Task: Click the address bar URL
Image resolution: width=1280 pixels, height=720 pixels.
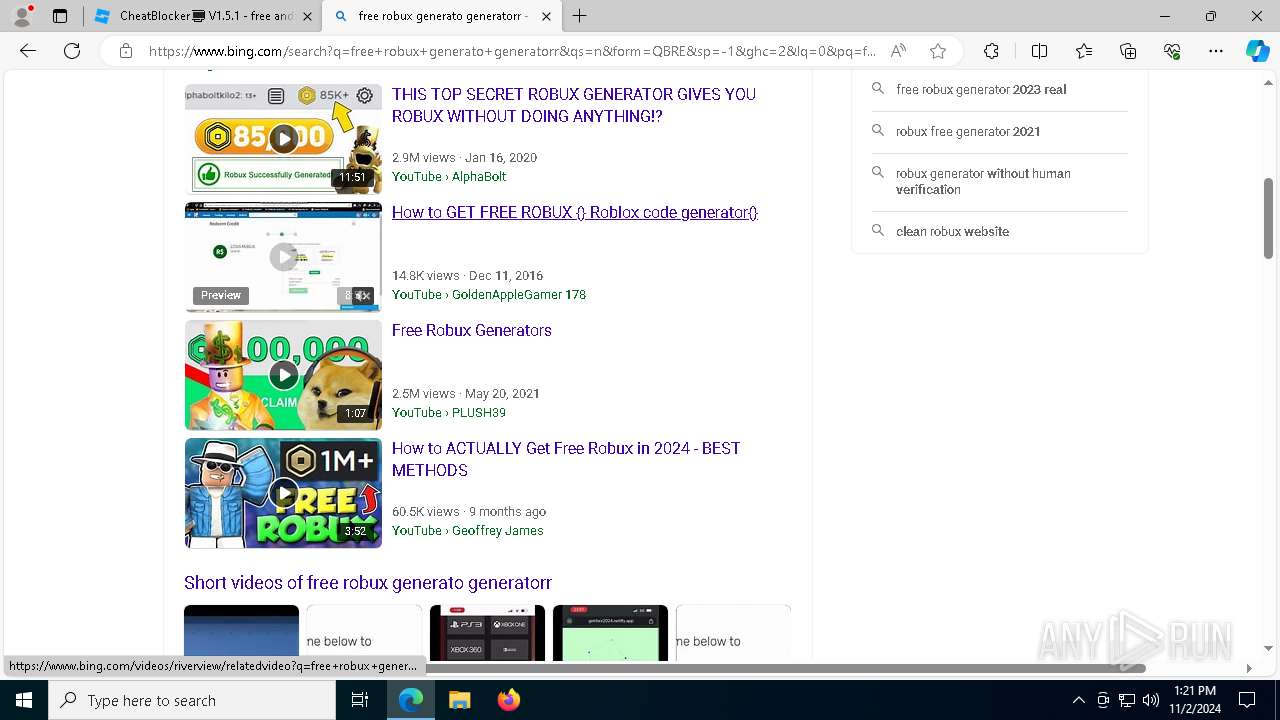Action: (x=512, y=51)
